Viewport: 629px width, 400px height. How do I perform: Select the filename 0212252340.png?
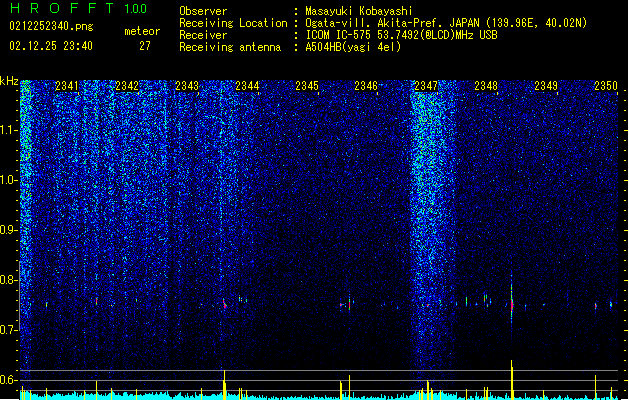click(x=51, y=26)
